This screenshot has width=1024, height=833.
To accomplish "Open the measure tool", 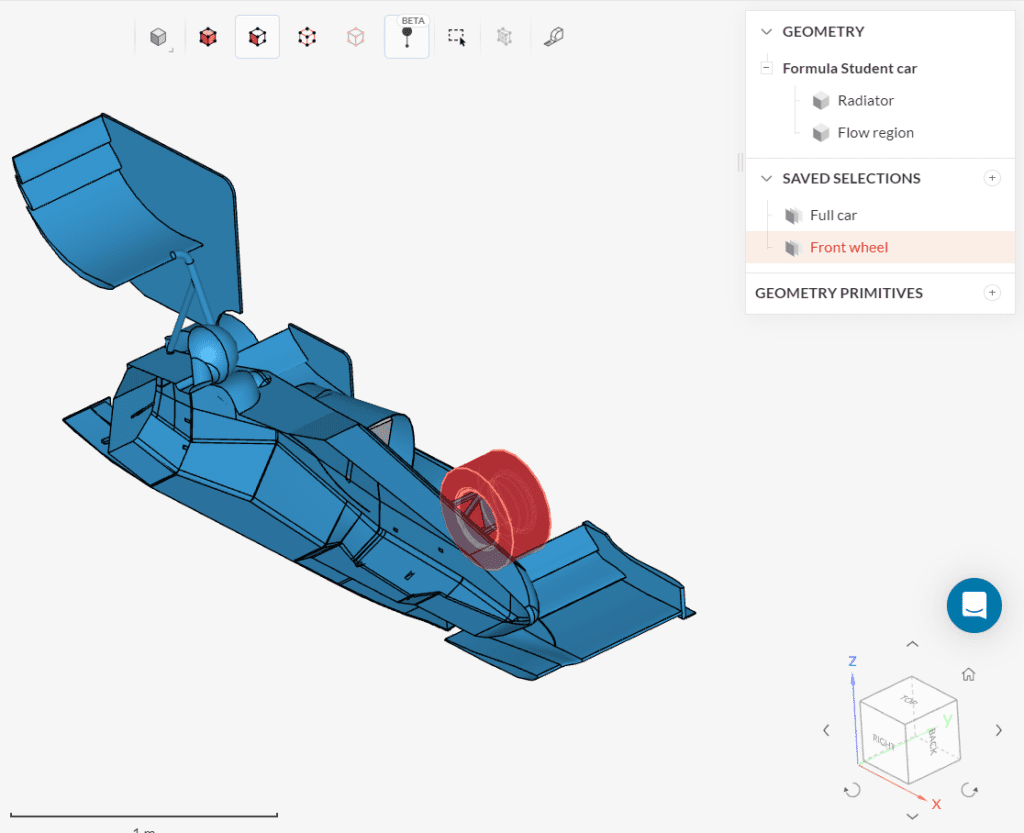I will pos(553,36).
